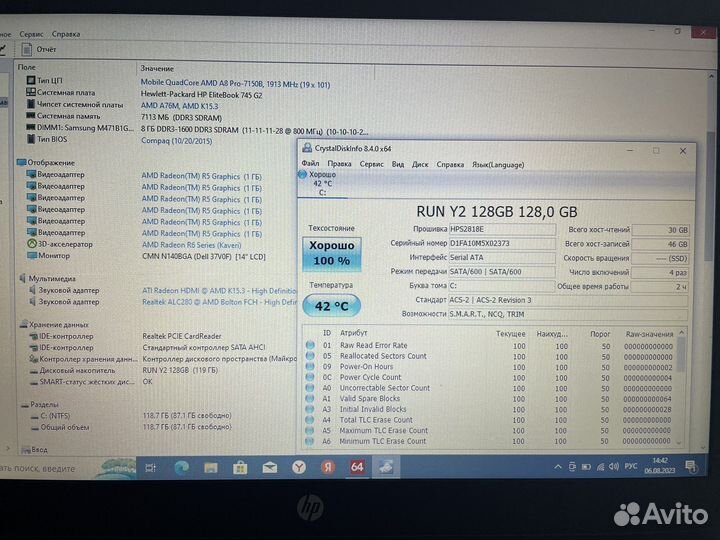720x540 pixels.
Task: Click the Тип ЦП row icon
Action: 31,80
